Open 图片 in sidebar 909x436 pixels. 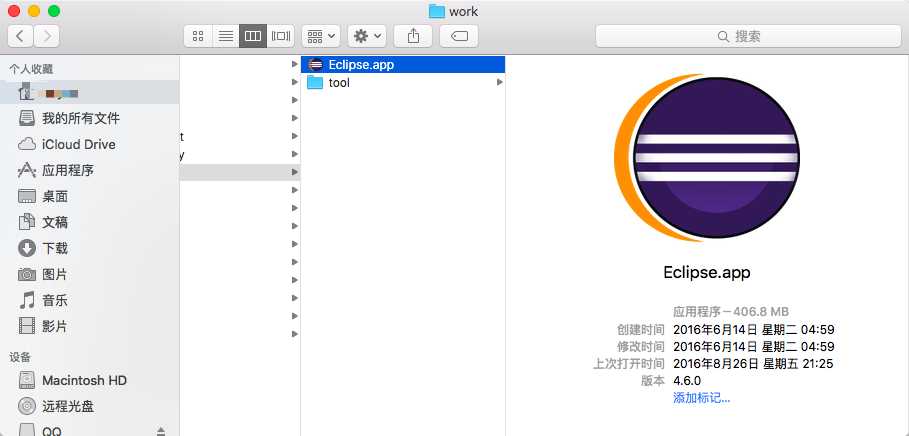[x=90, y=274]
